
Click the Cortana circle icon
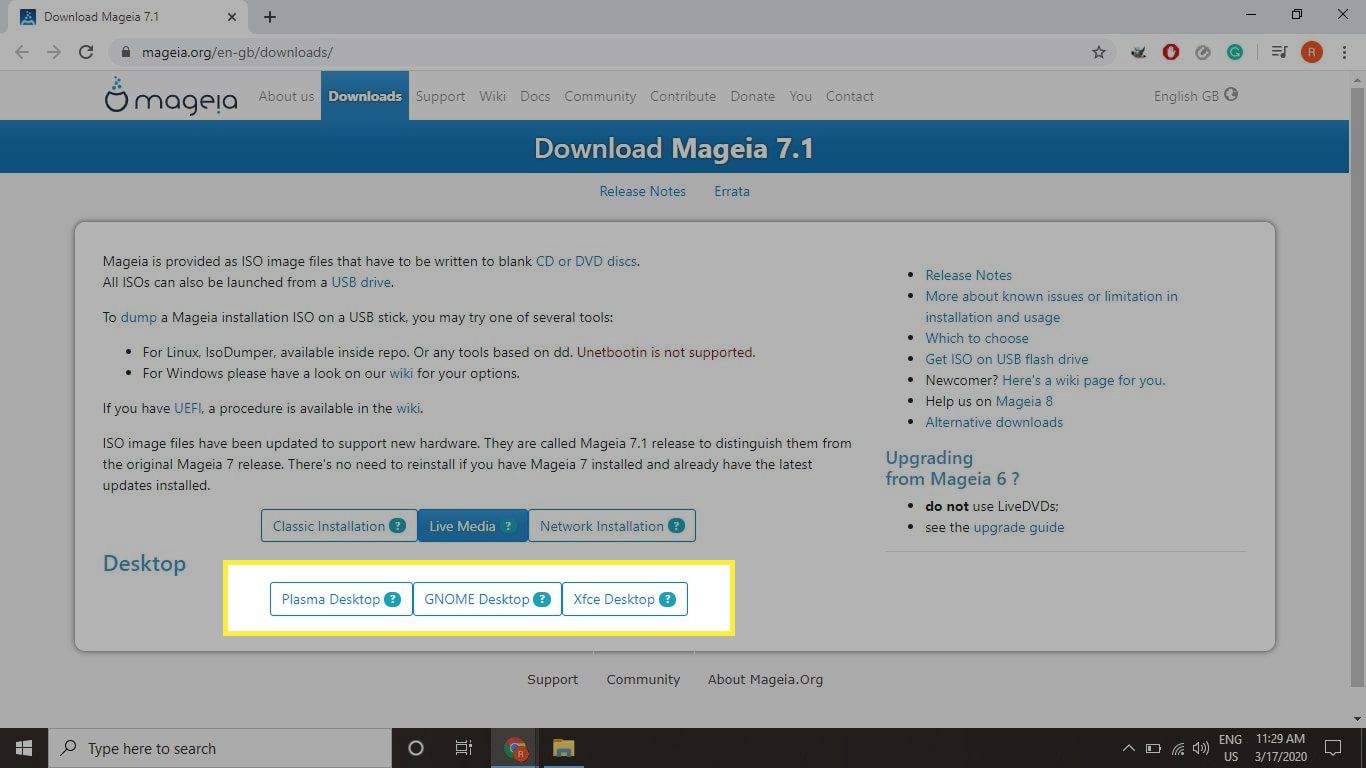[416, 748]
